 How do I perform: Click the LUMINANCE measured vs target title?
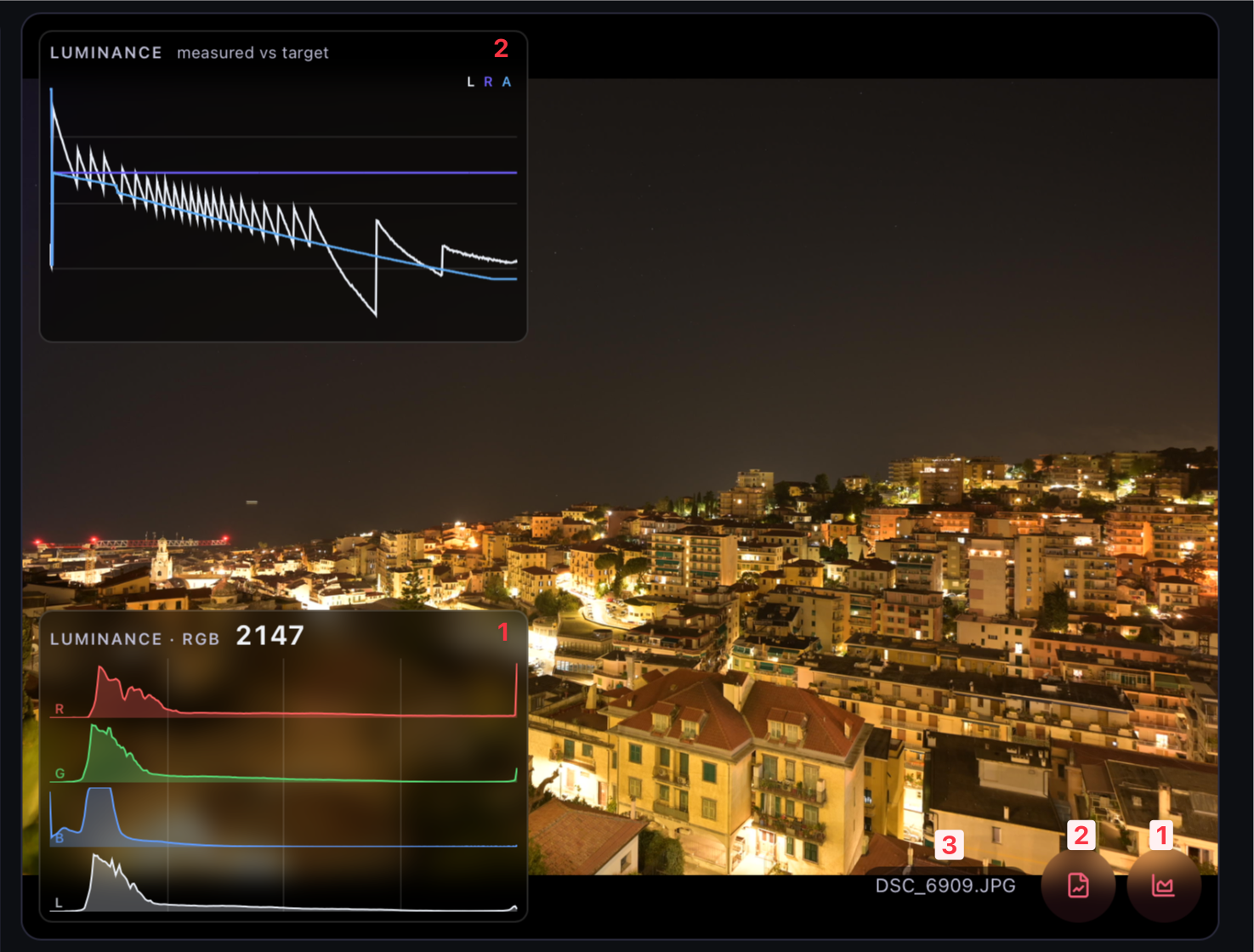click(x=189, y=53)
